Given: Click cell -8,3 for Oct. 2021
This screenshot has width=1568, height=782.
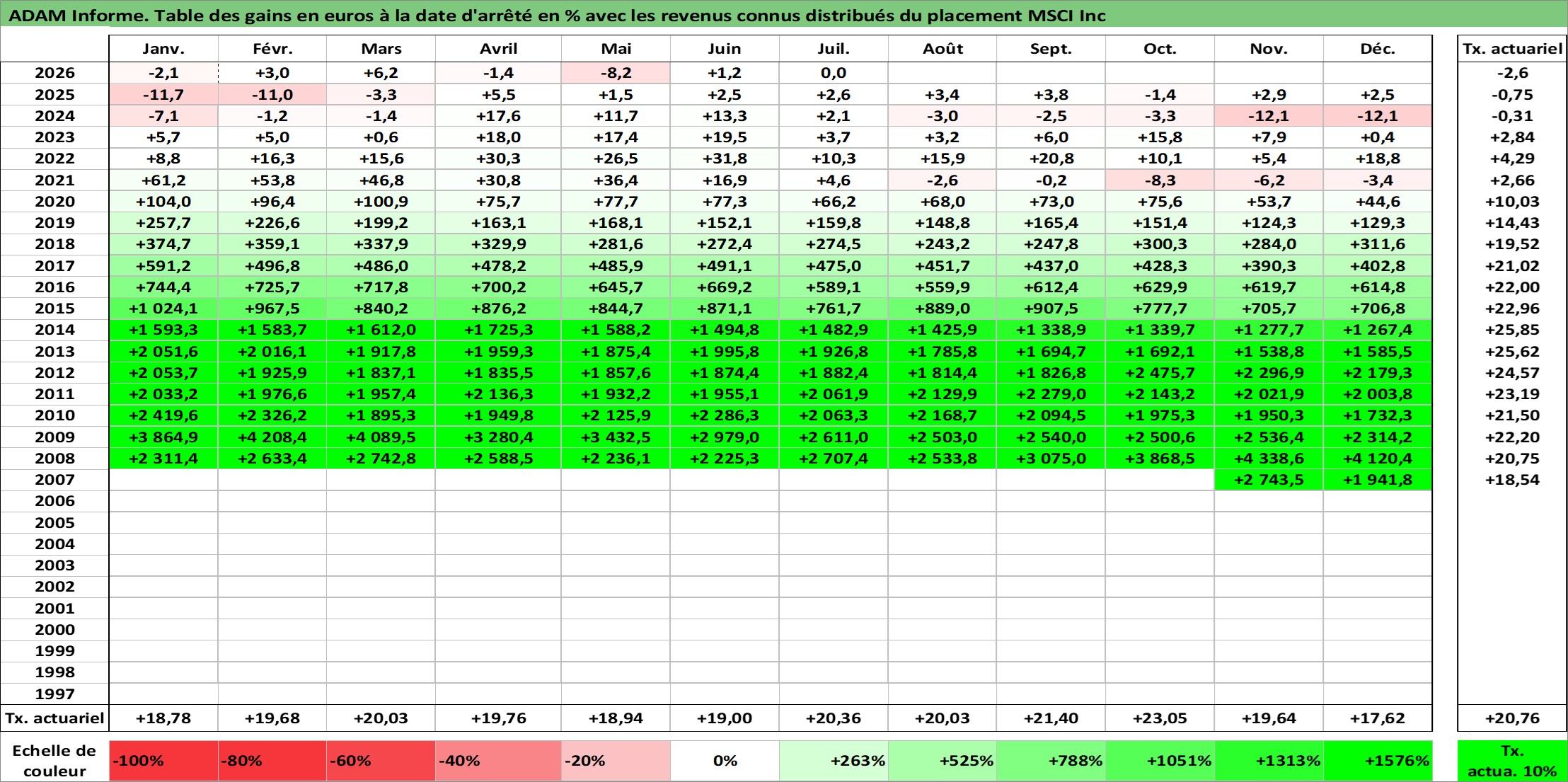Looking at the screenshot, I should click(1160, 180).
